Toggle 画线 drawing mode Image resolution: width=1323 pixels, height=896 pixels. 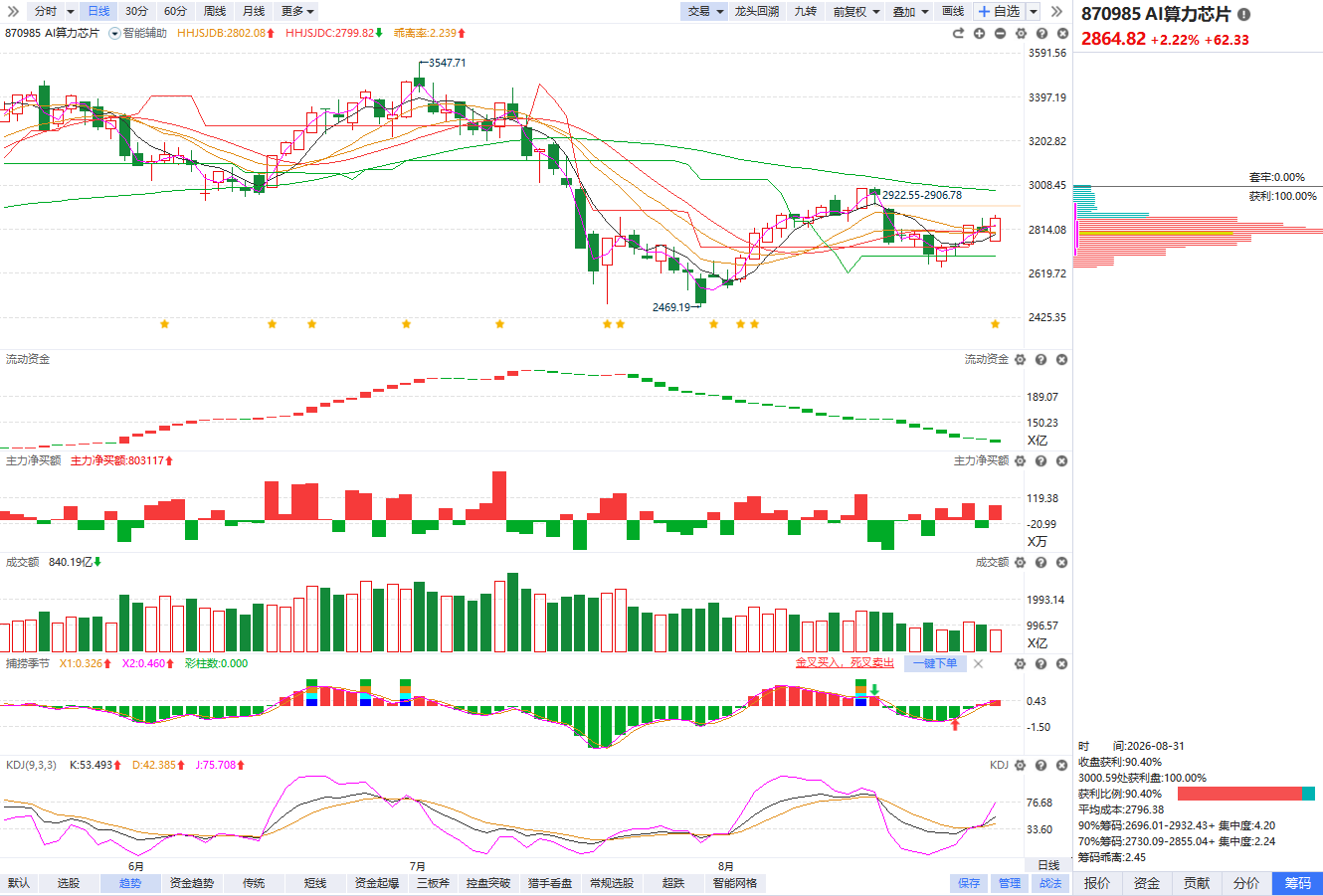953,11
